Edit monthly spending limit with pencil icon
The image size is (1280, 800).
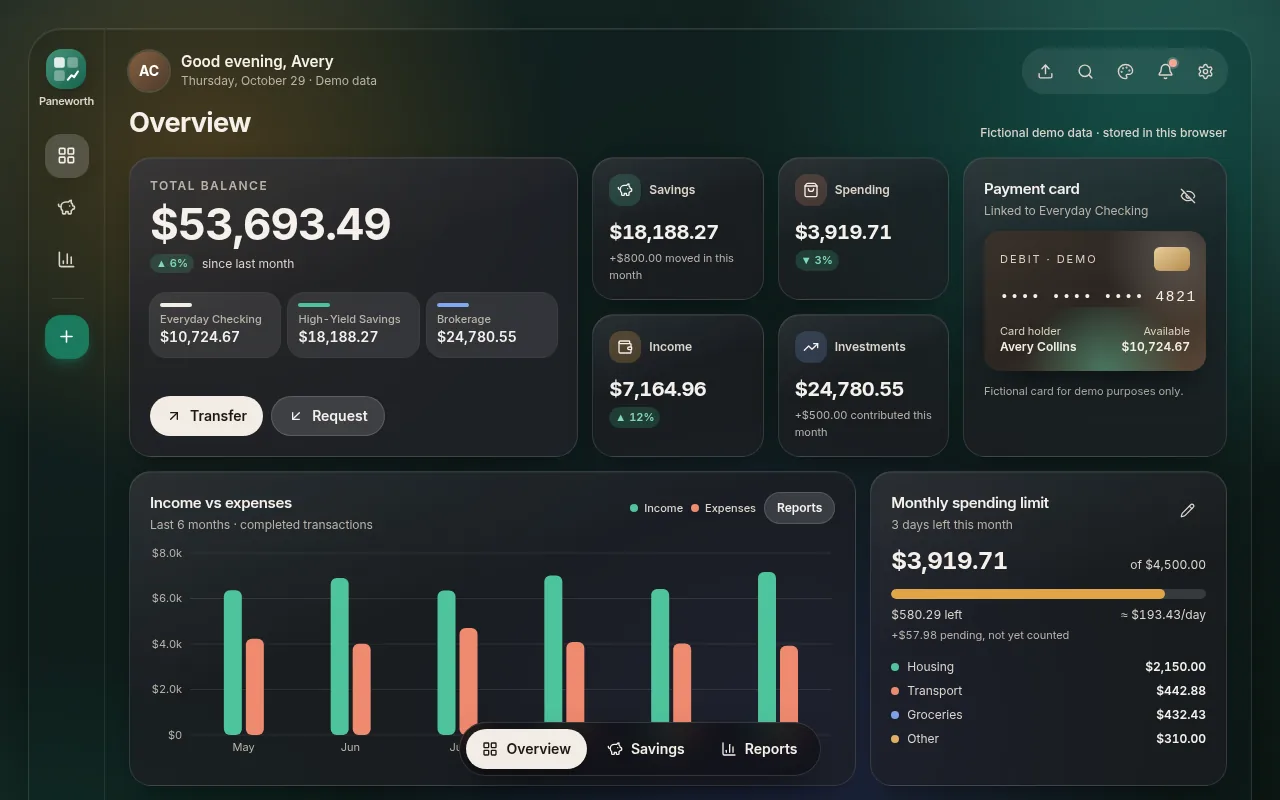pos(1188,510)
